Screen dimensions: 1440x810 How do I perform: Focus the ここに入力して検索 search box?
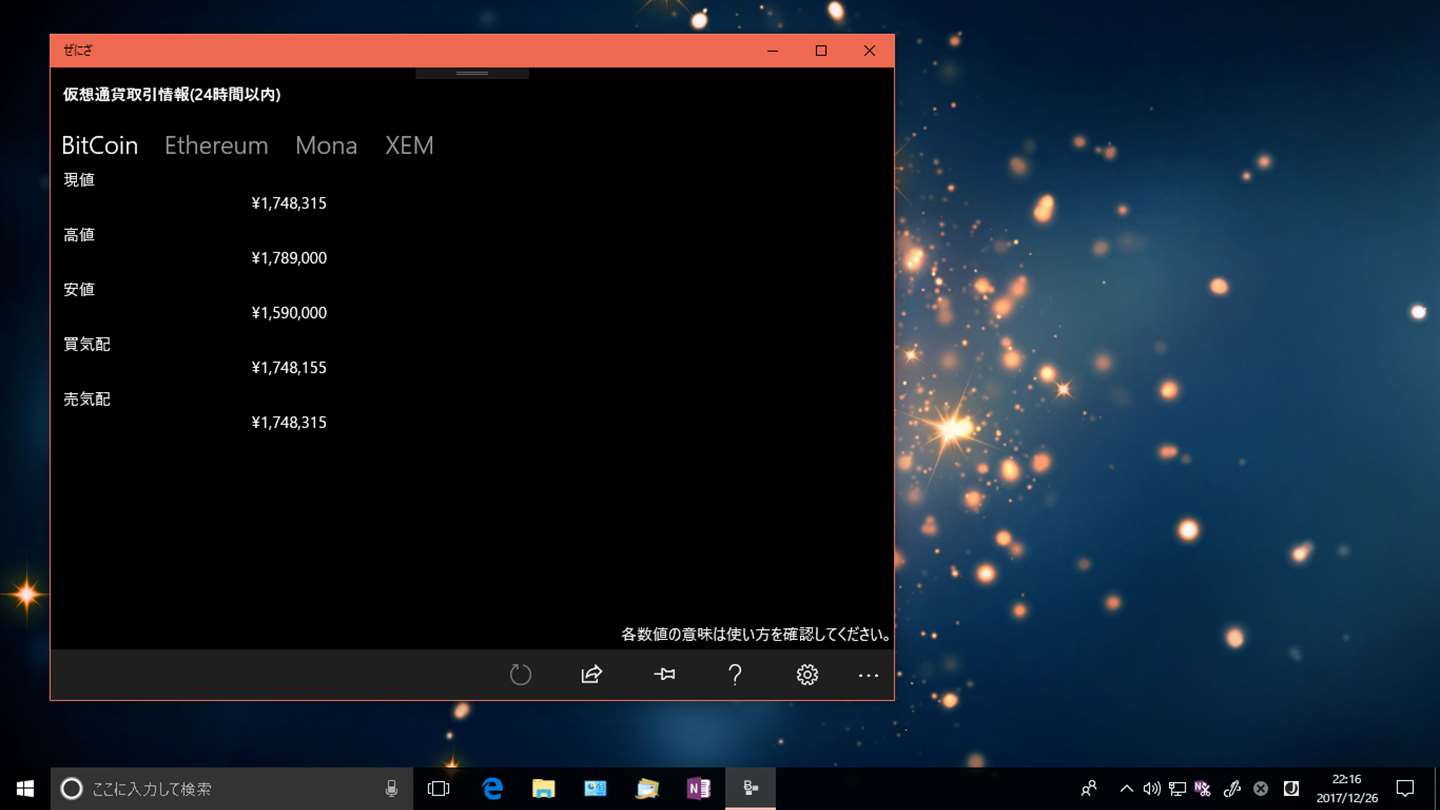point(231,789)
